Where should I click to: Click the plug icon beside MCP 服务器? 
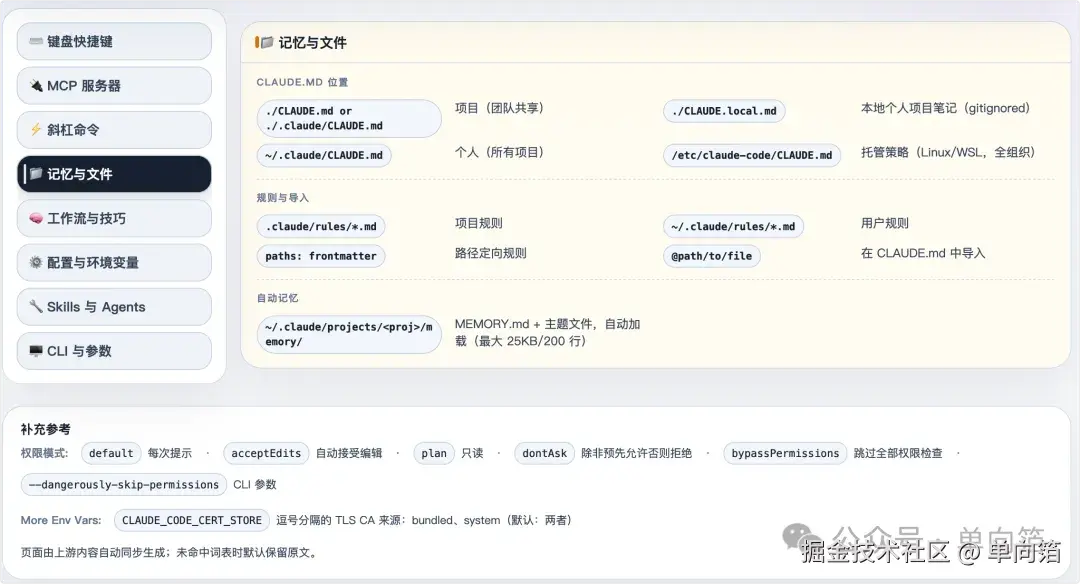[36, 85]
